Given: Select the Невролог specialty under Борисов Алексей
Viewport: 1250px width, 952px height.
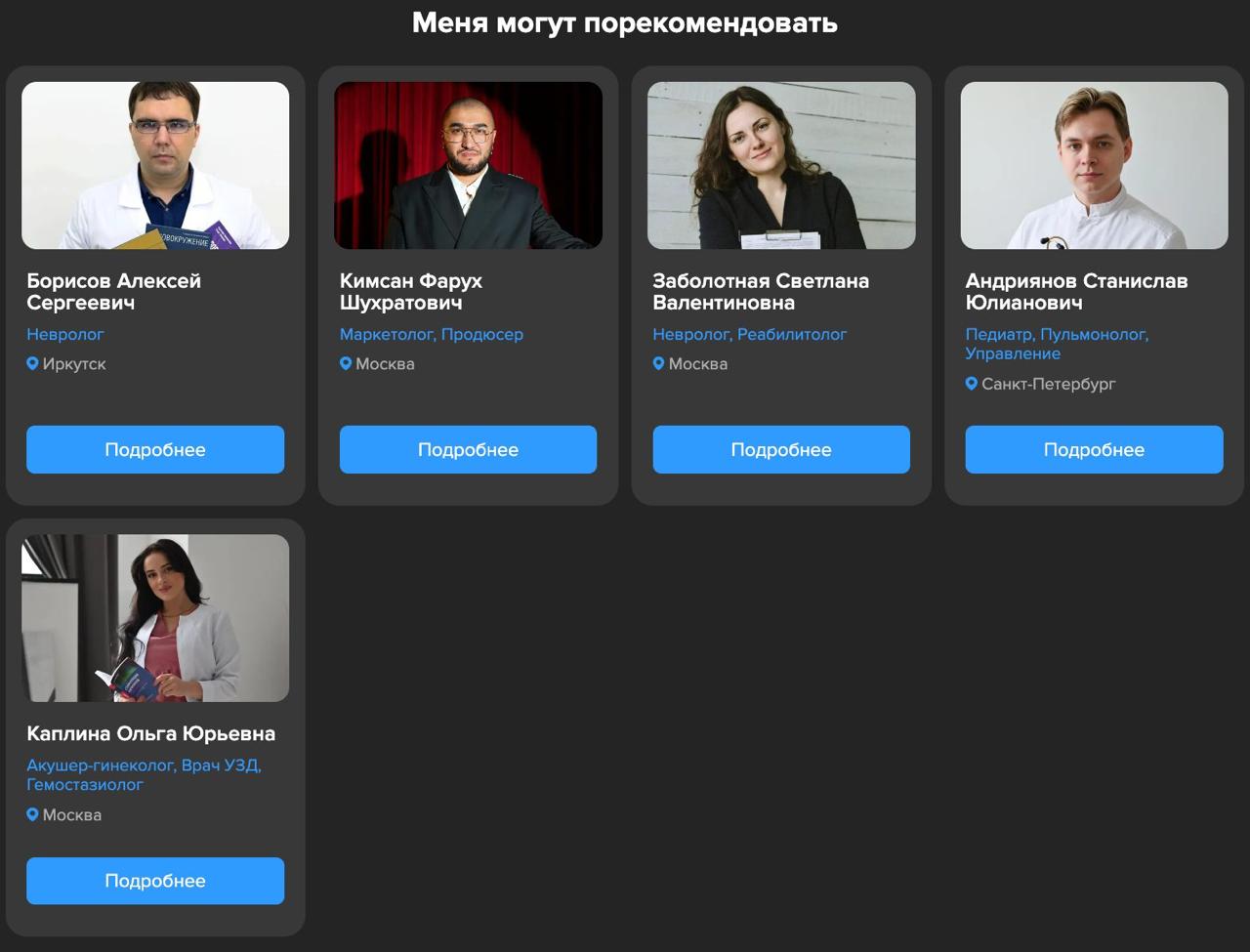Looking at the screenshot, I should [65, 334].
